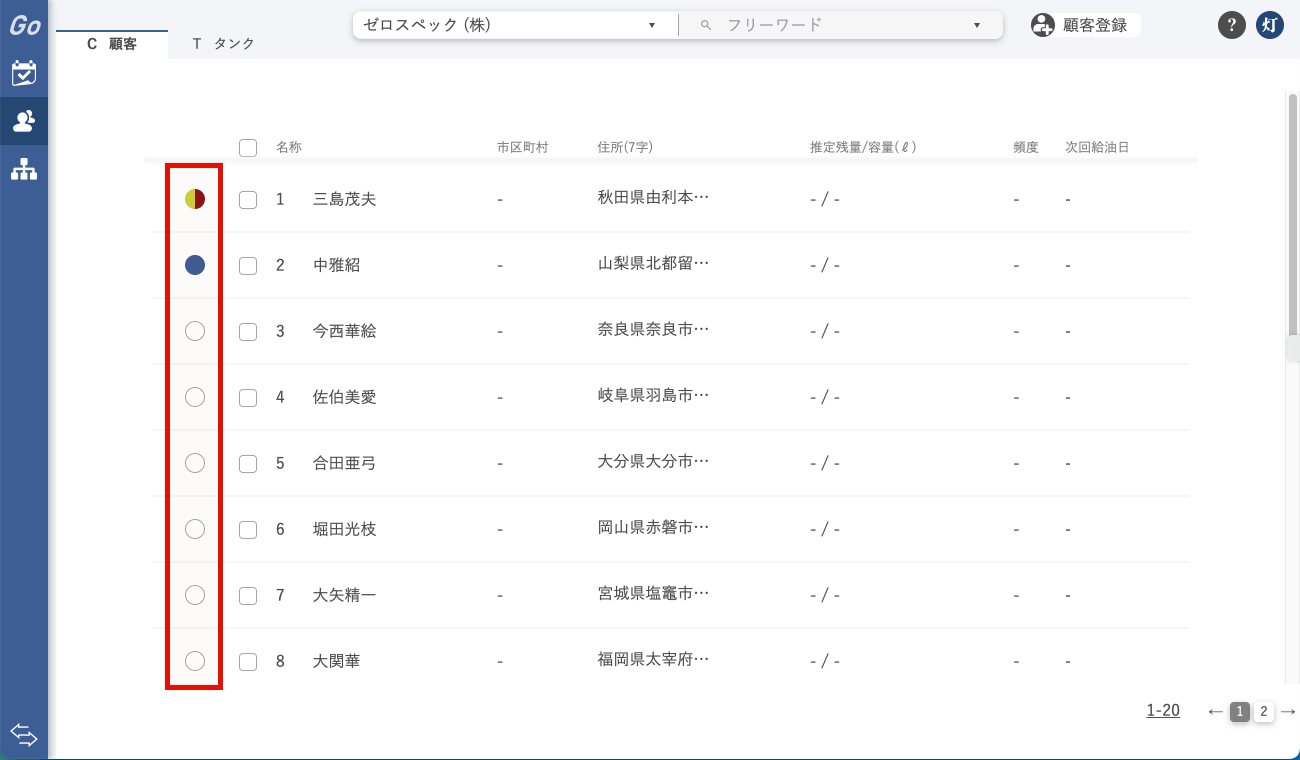Click the help question mark icon
The image size is (1300, 760).
coord(1232,25)
